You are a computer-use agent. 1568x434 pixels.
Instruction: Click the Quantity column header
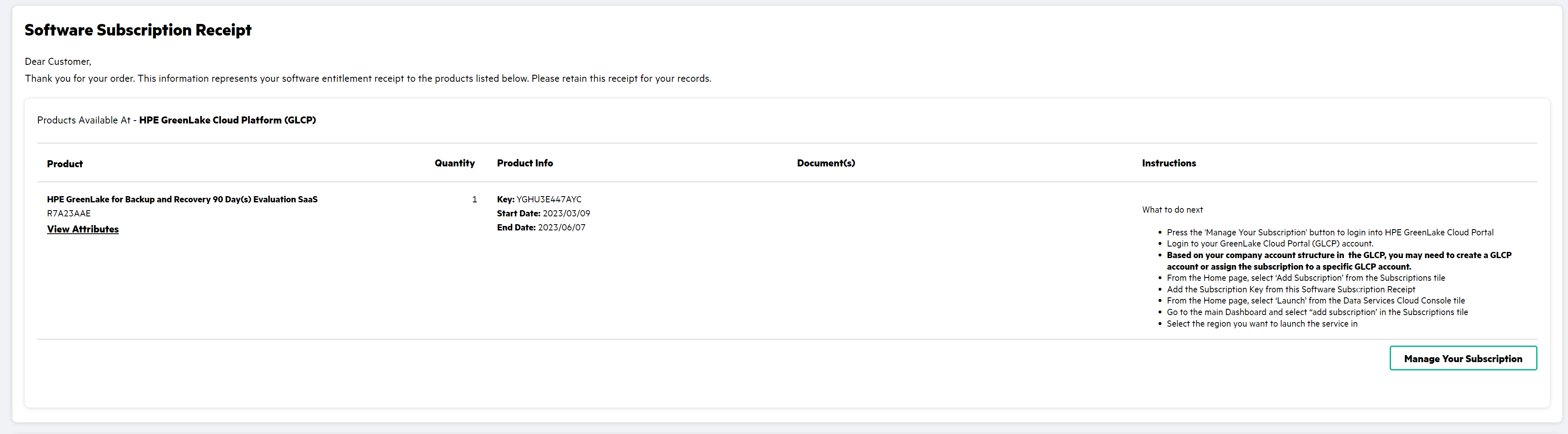[x=454, y=163]
